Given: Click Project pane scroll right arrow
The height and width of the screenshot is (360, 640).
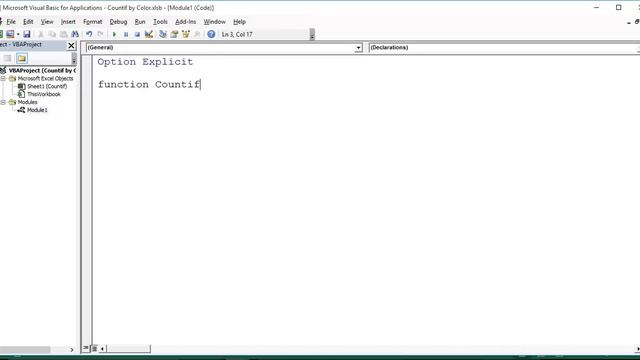Looking at the screenshot, I should 72,350.
